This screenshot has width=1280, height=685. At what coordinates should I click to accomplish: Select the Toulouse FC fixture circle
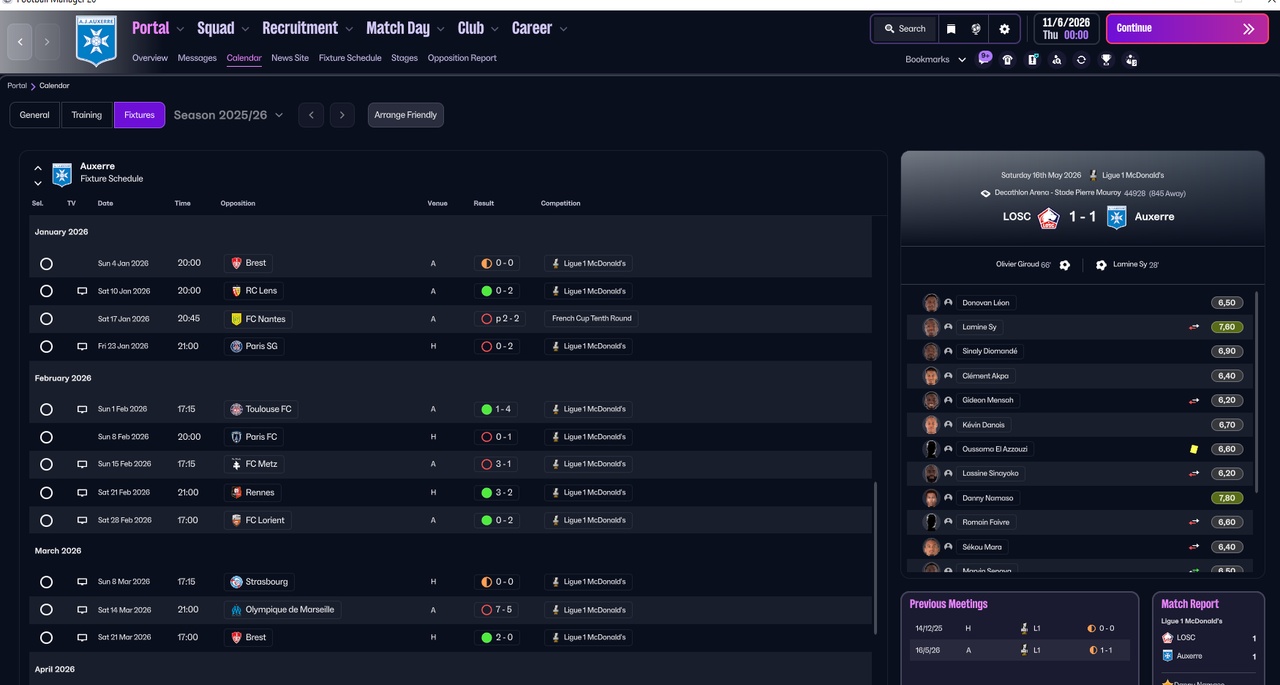tap(46, 410)
